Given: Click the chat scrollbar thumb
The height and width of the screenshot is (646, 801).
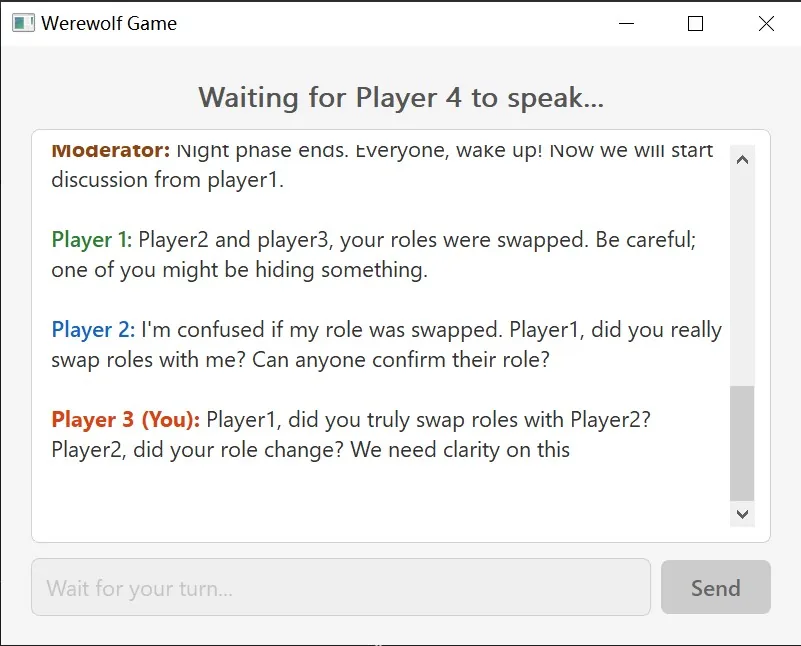Looking at the screenshot, I should pyautogui.click(x=742, y=443).
